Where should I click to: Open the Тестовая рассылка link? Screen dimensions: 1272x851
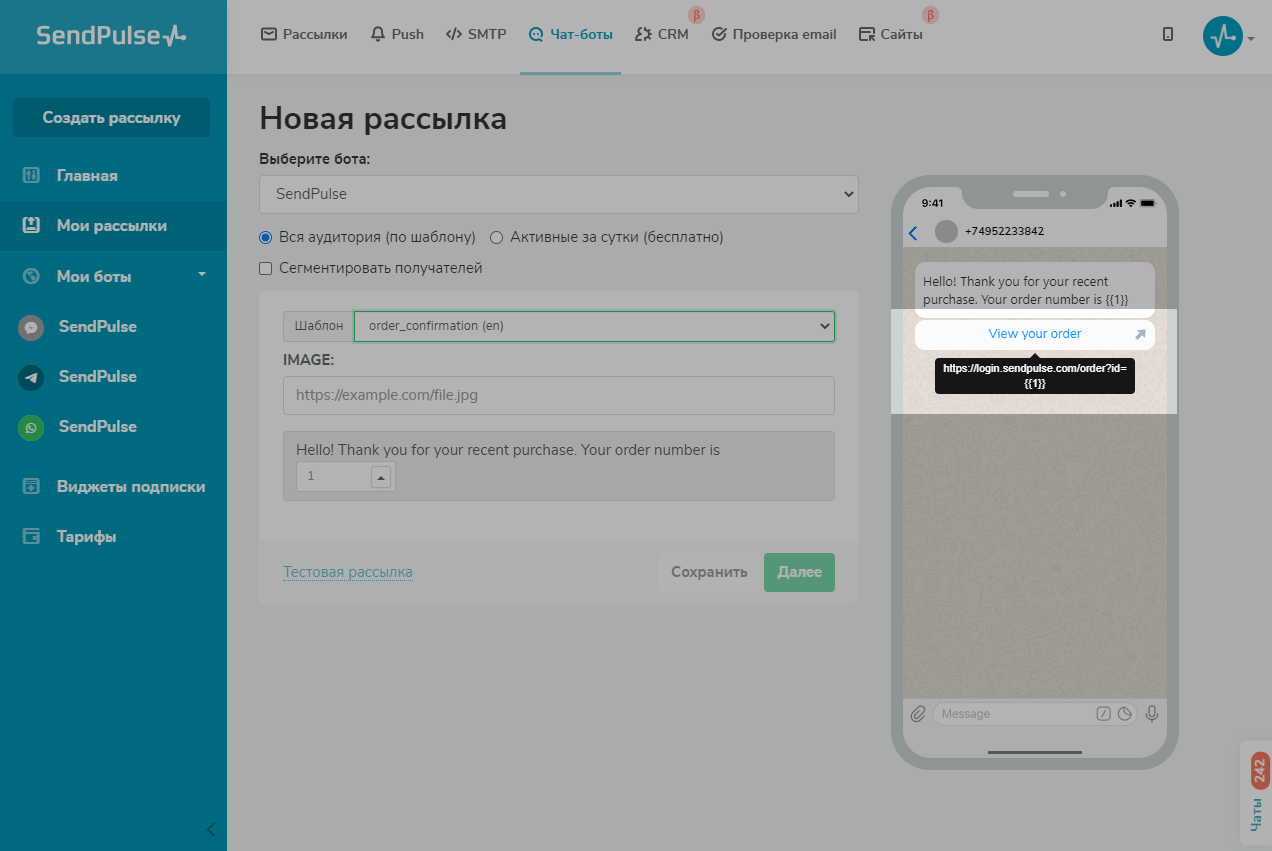pyautogui.click(x=348, y=572)
